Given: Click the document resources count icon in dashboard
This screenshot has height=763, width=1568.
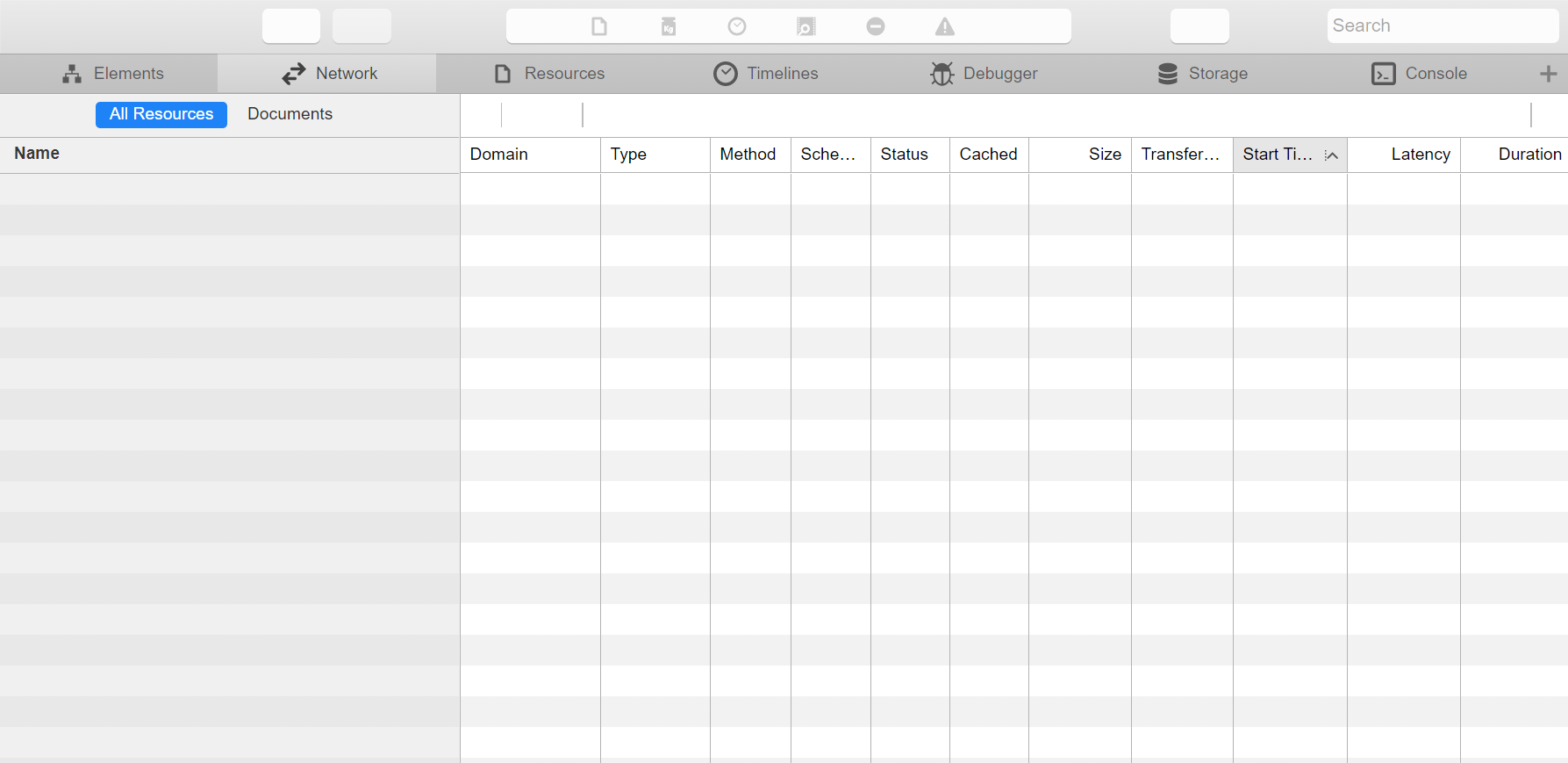Looking at the screenshot, I should (x=599, y=26).
